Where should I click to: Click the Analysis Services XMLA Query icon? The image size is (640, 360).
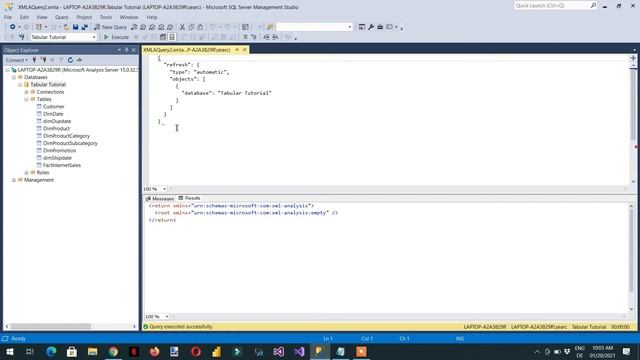pyautogui.click(x=161, y=27)
